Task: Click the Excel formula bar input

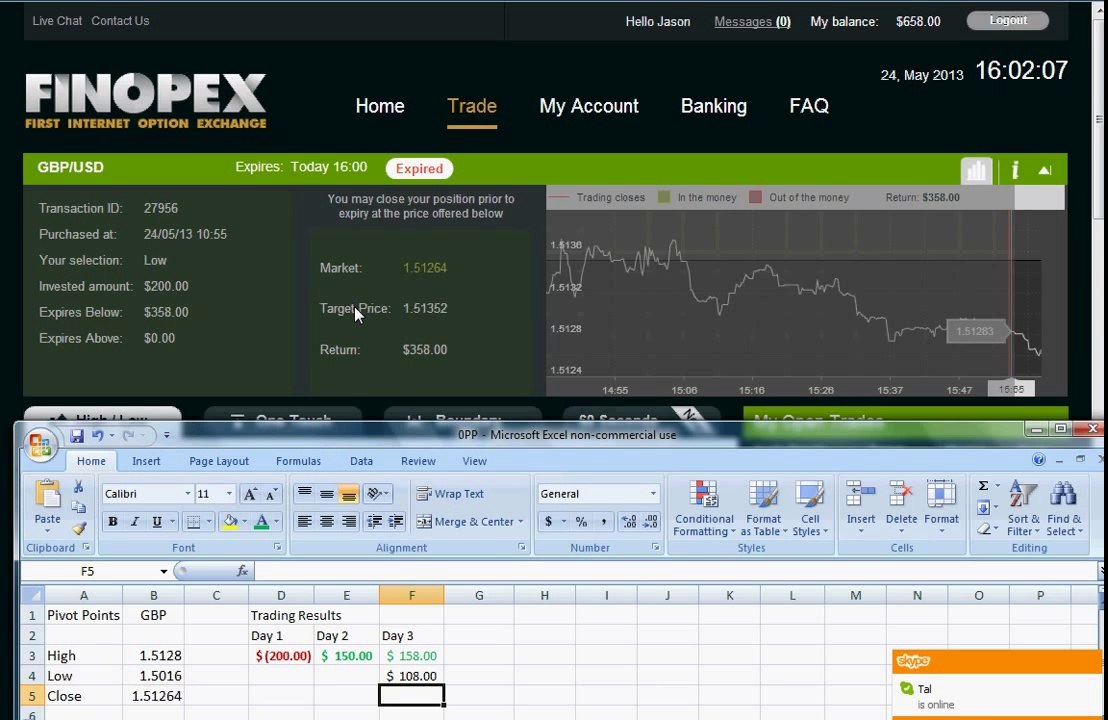Action: point(675,571)
